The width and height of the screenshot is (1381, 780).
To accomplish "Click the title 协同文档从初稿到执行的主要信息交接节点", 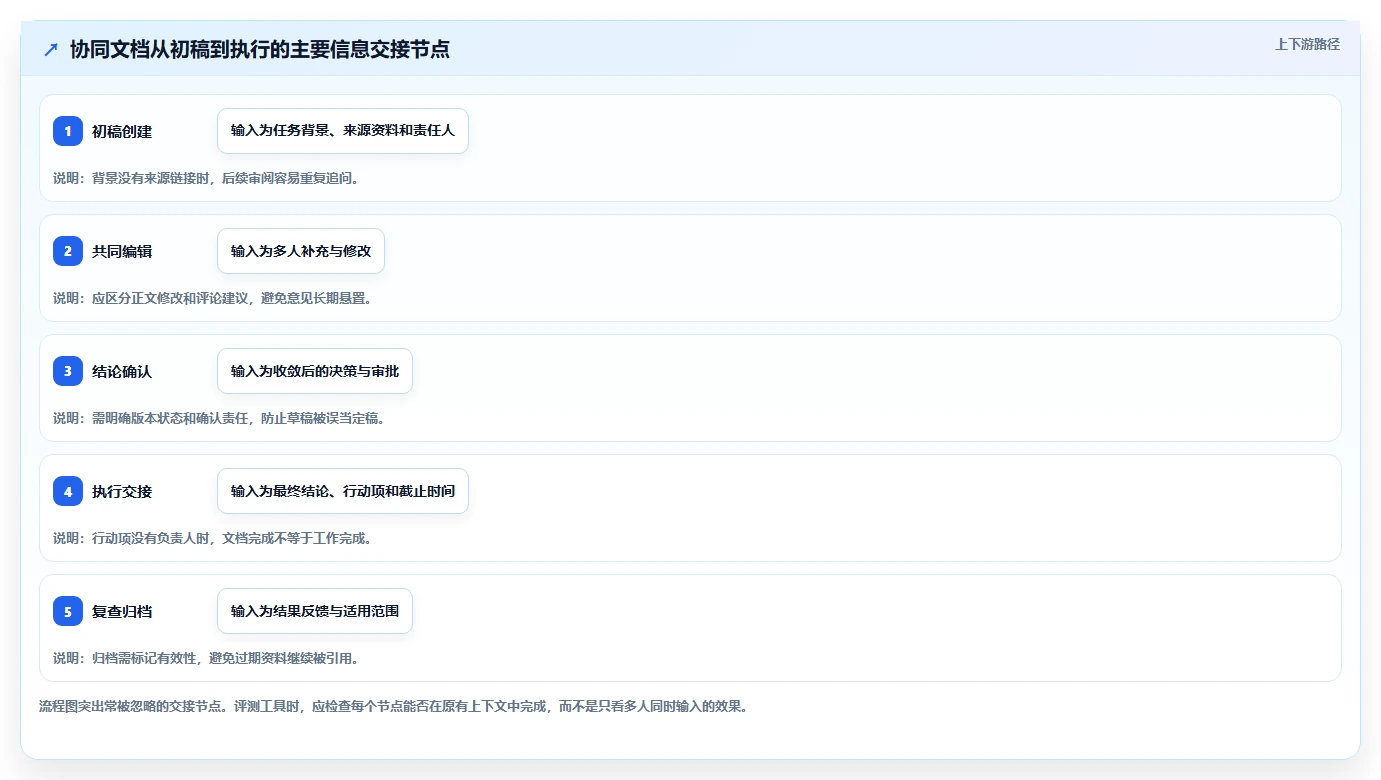I will [x=260, y=49].
